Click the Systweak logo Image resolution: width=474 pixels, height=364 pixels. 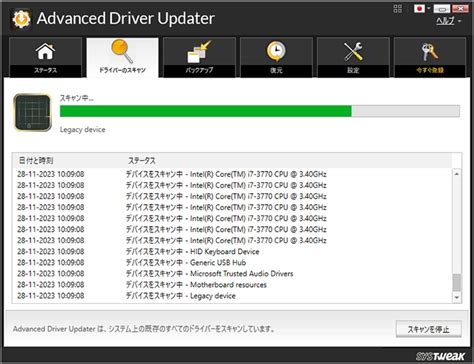[440, 356]
